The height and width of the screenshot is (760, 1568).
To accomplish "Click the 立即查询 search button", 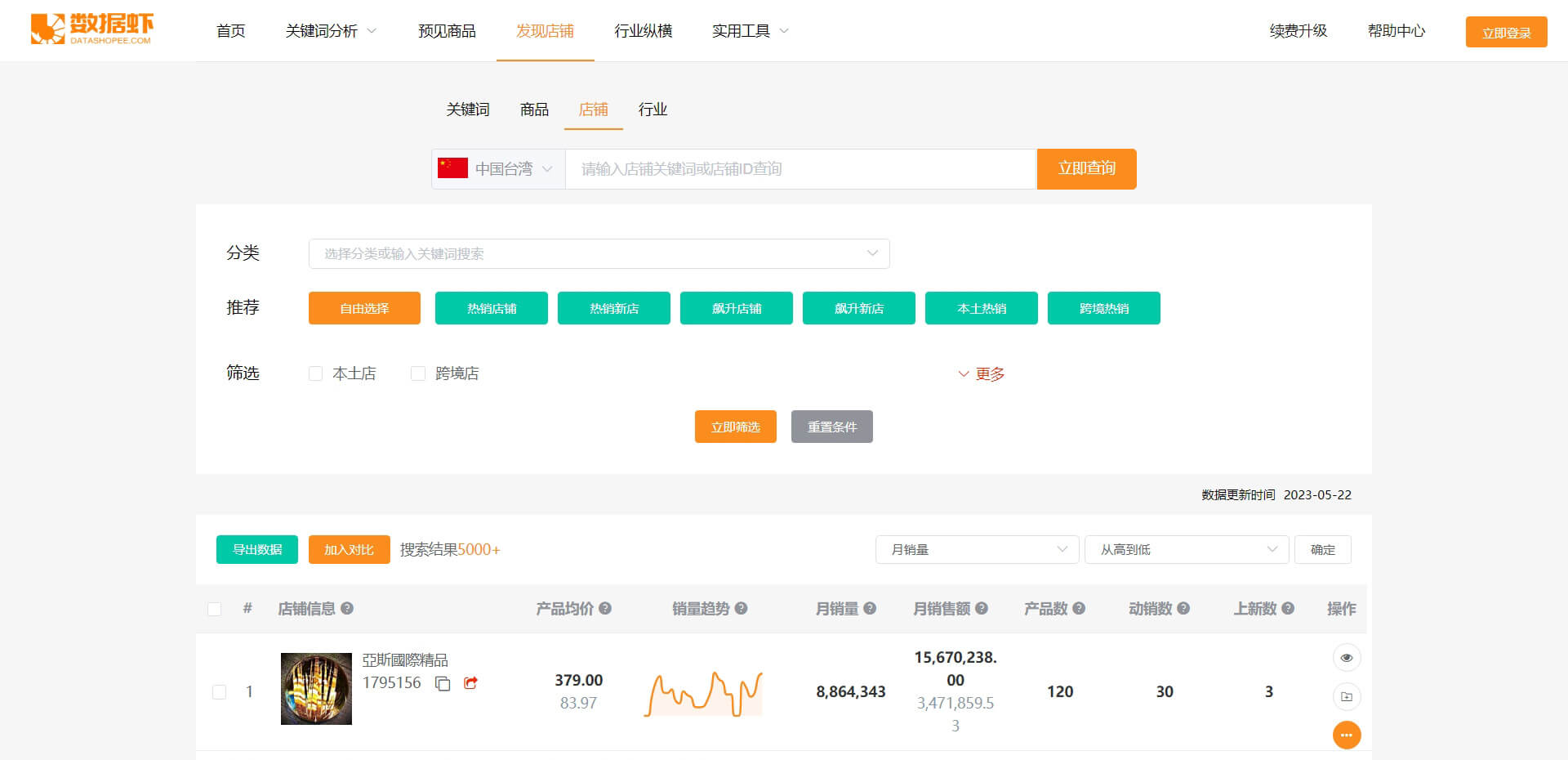I will click(1086, 169).
